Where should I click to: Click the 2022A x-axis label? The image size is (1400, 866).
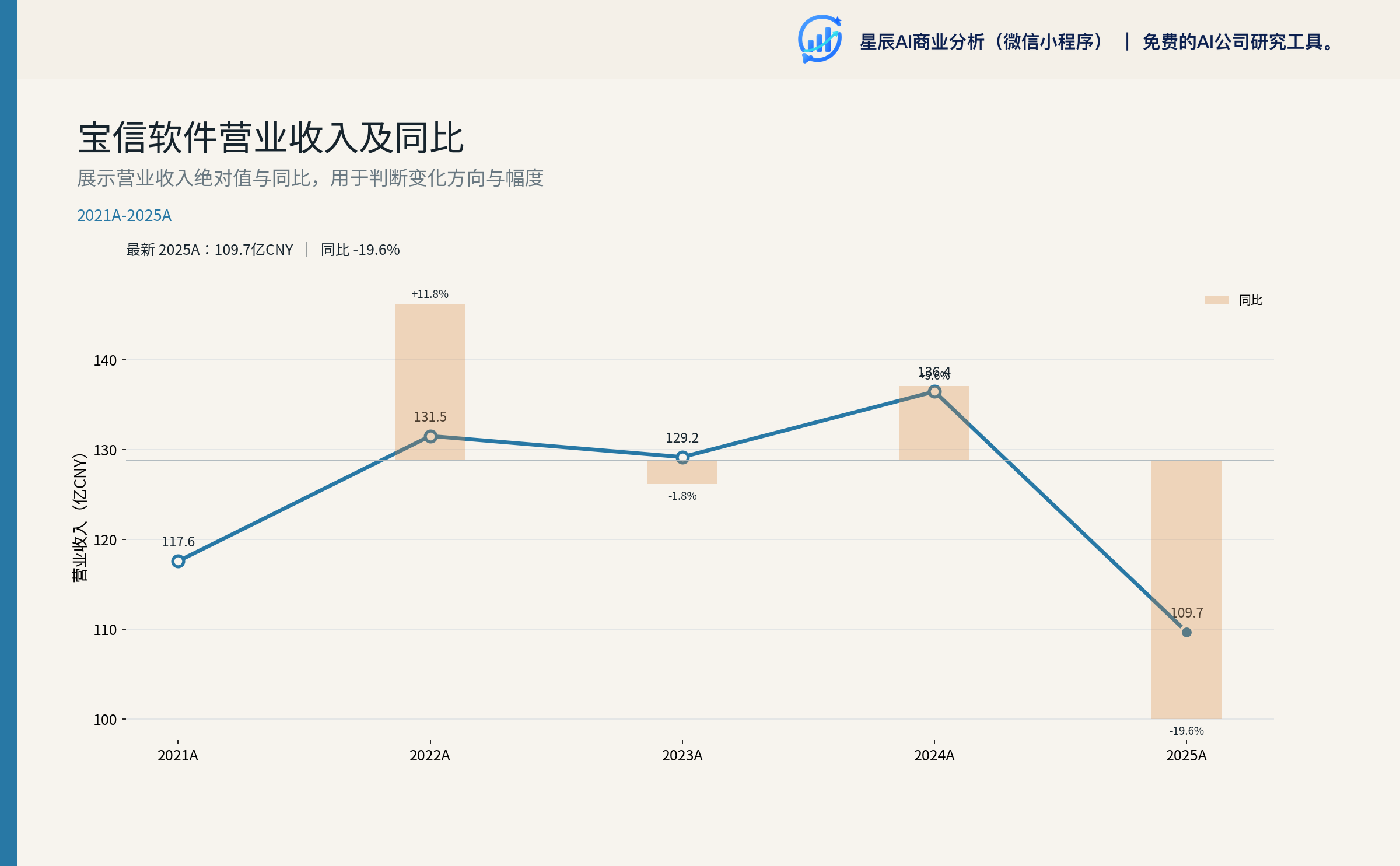point(430,756)
